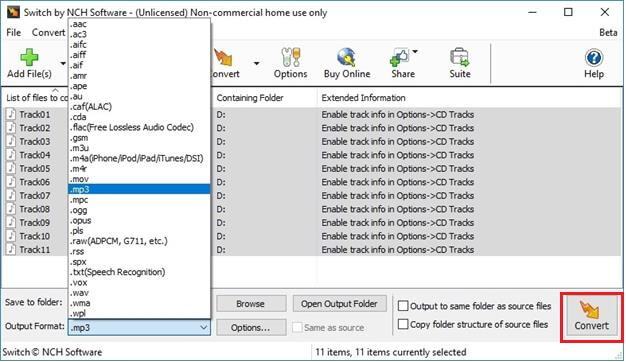The width and height of the screenshot is (626, 362).
Task: Expand the arrow next to Add File(s)
Action: 63,63
